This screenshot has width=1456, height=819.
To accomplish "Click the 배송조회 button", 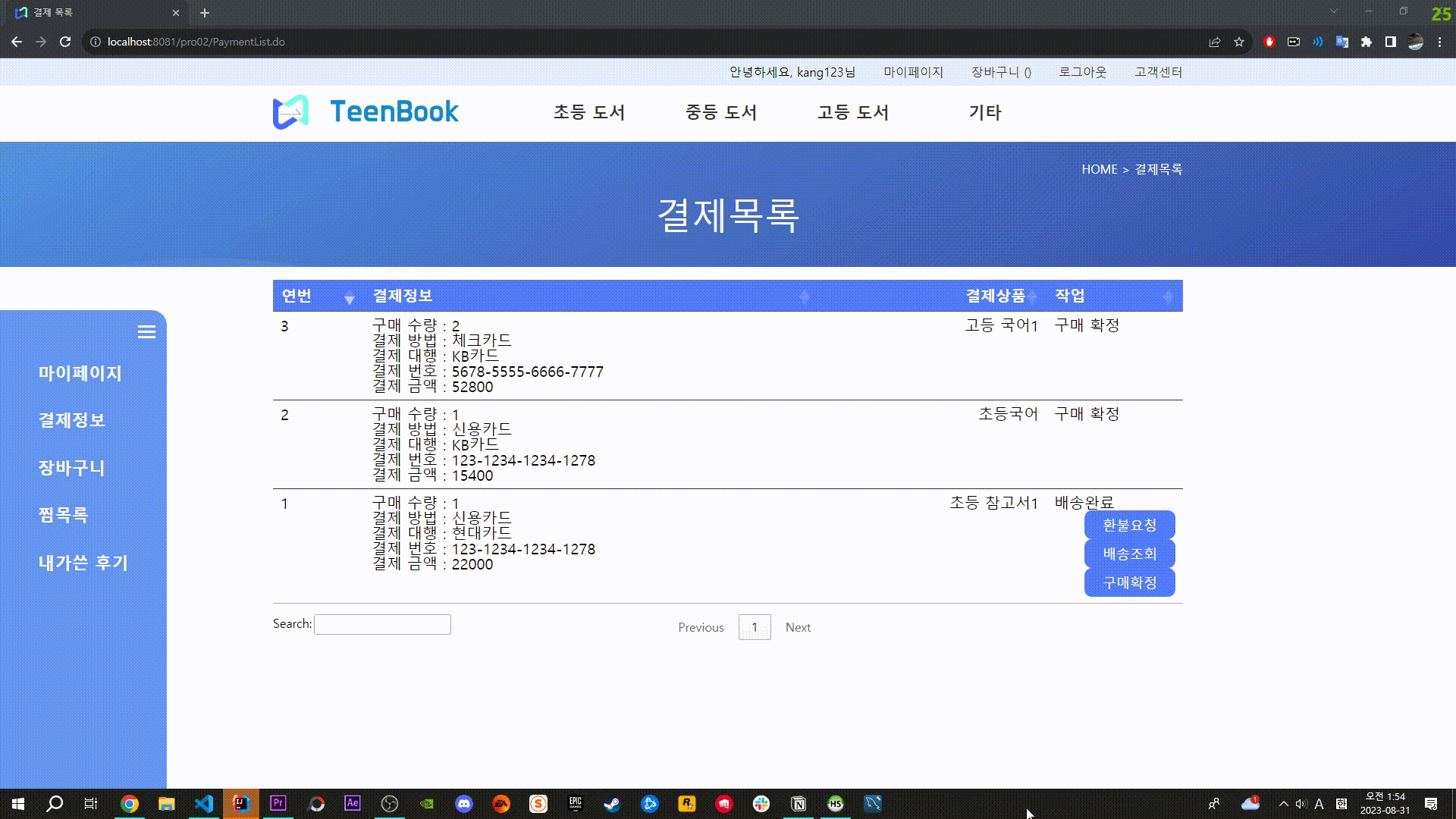I will [x=1129, y=554].
